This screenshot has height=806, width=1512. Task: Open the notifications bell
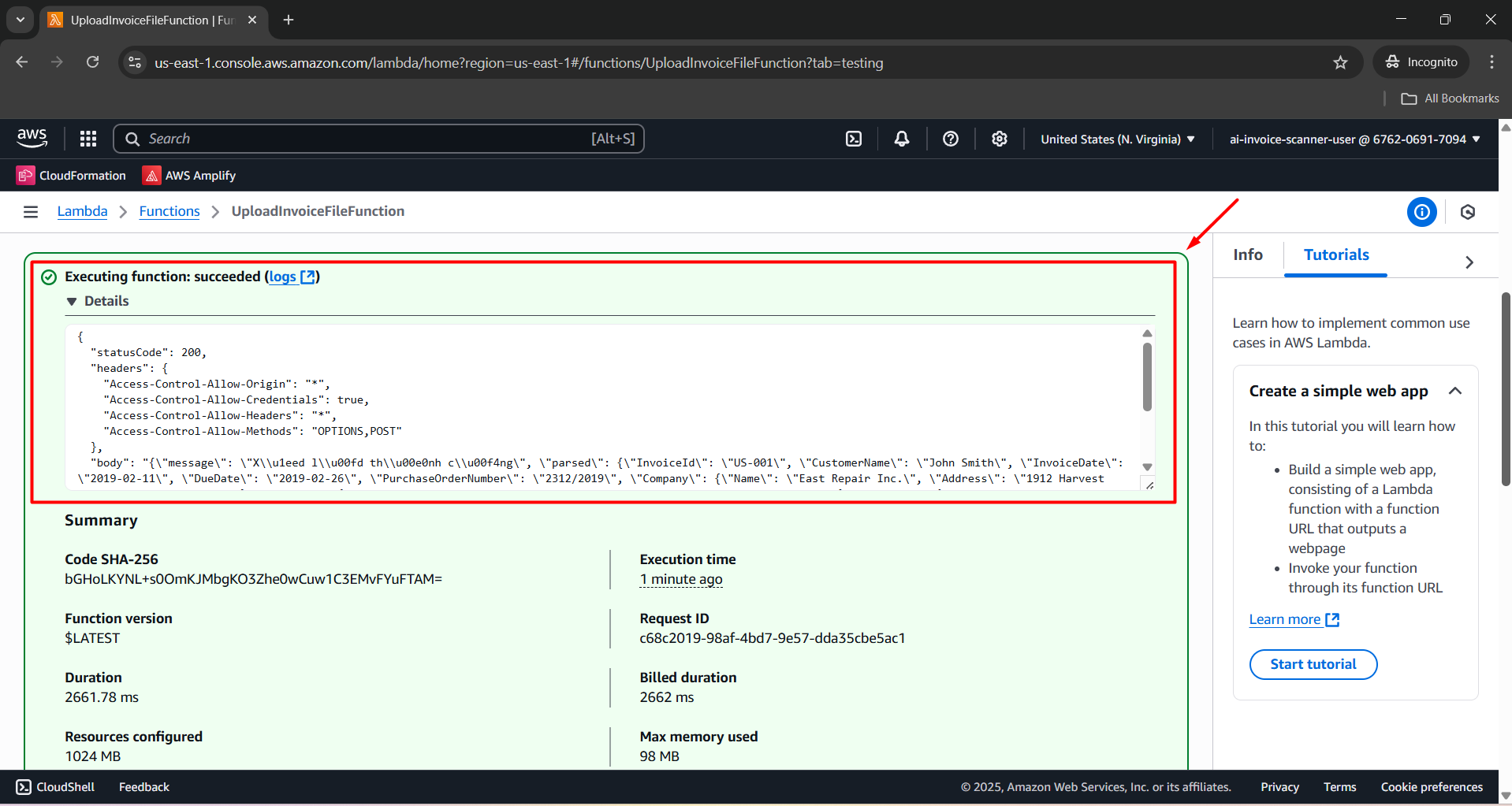click(902, 139)
